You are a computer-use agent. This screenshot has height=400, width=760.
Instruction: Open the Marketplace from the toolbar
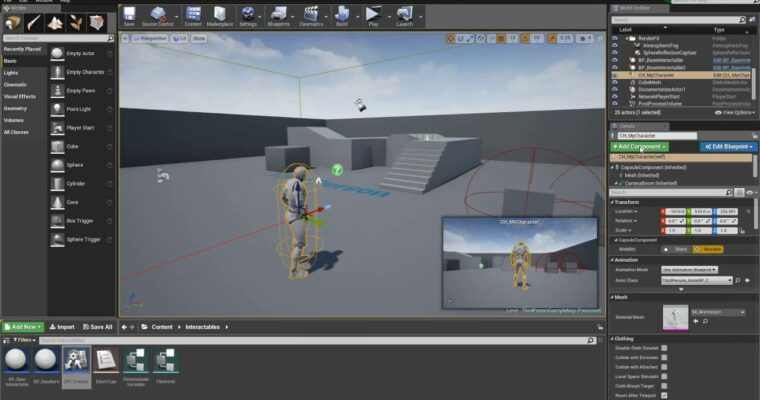click(220, 15)
